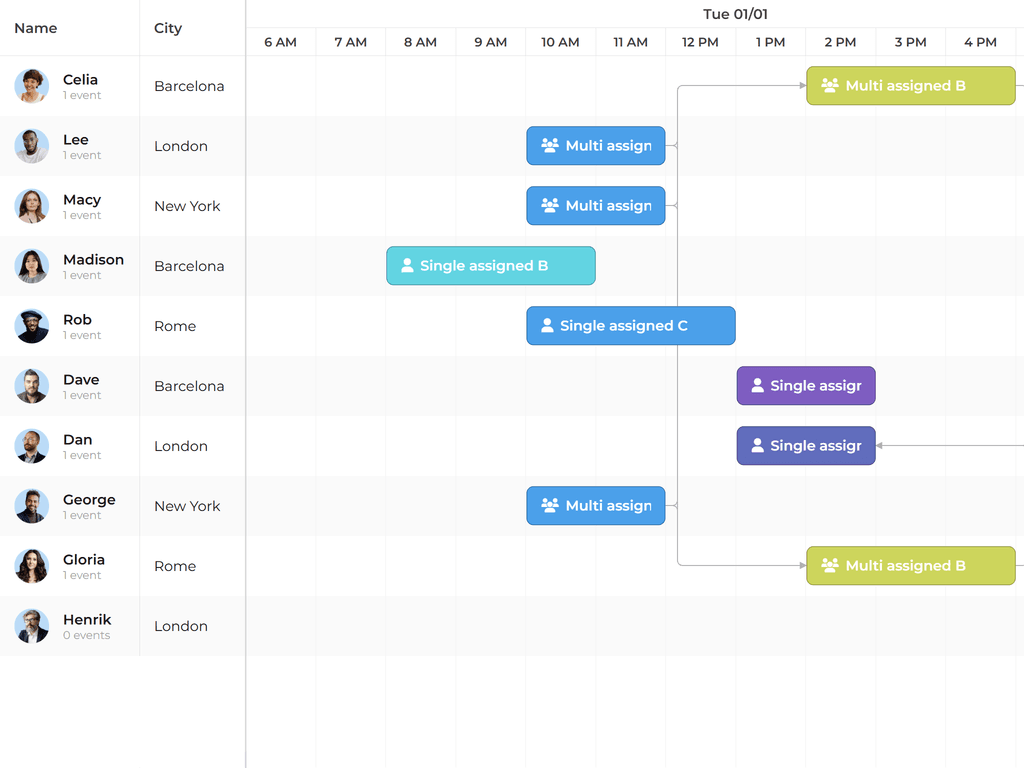Screen dimensions: 1024x768
Task: Click the group icon on George's Multi assign event
Action: 549,505
